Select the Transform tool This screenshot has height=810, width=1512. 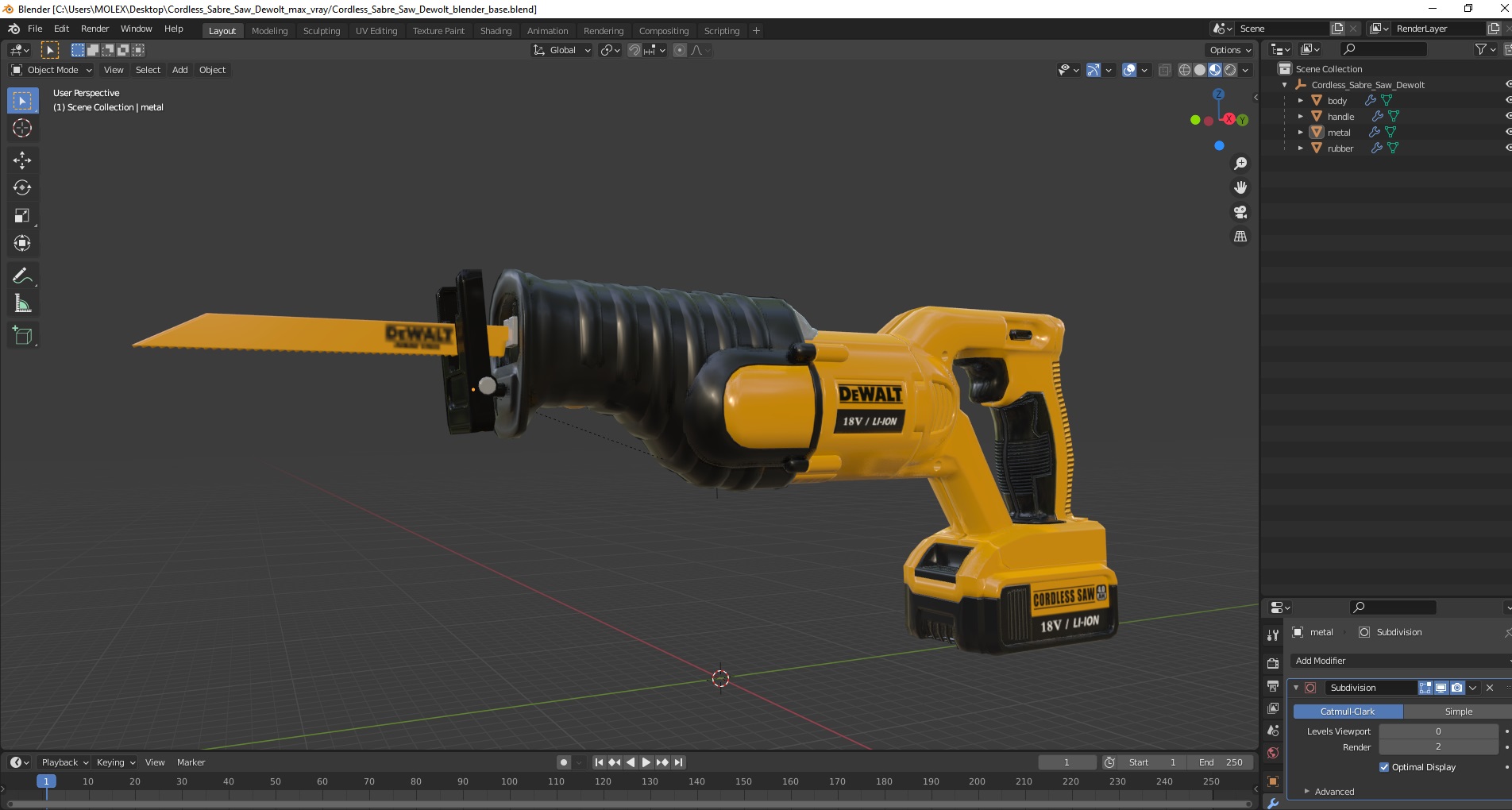pos(22,243)
